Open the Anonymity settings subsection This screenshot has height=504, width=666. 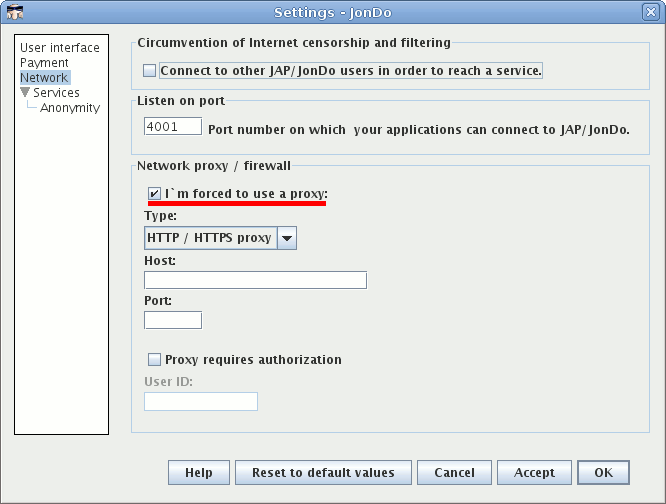[70, 108]
